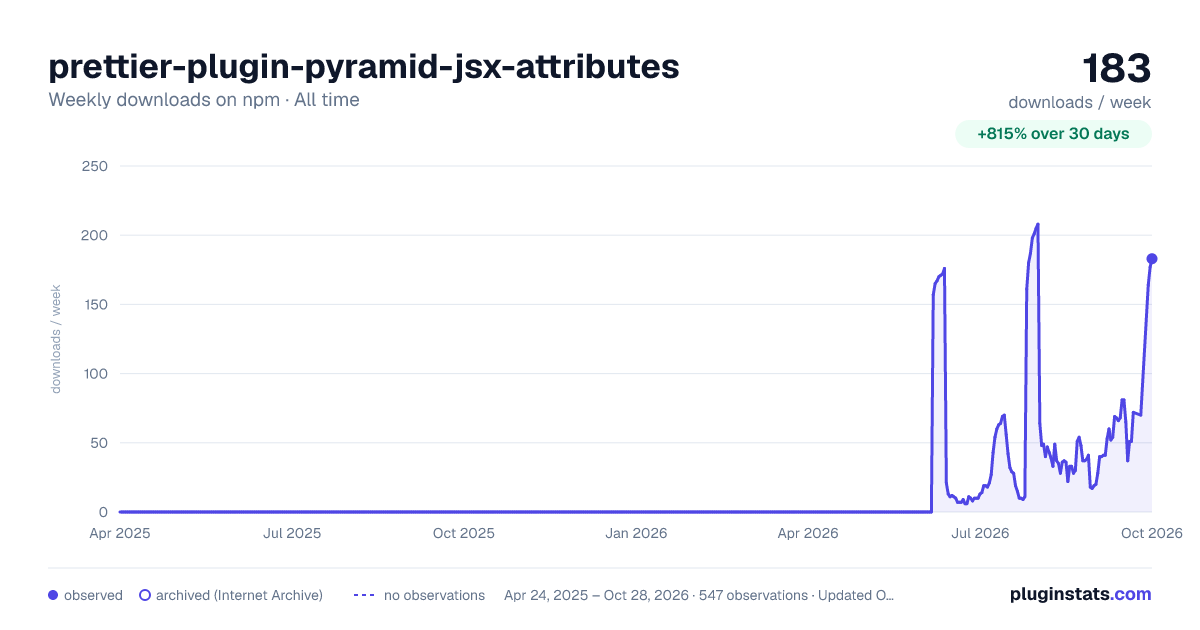1200x630 pixels.
Task: Click the 50 y-axis label
Action: click(98, 443)
